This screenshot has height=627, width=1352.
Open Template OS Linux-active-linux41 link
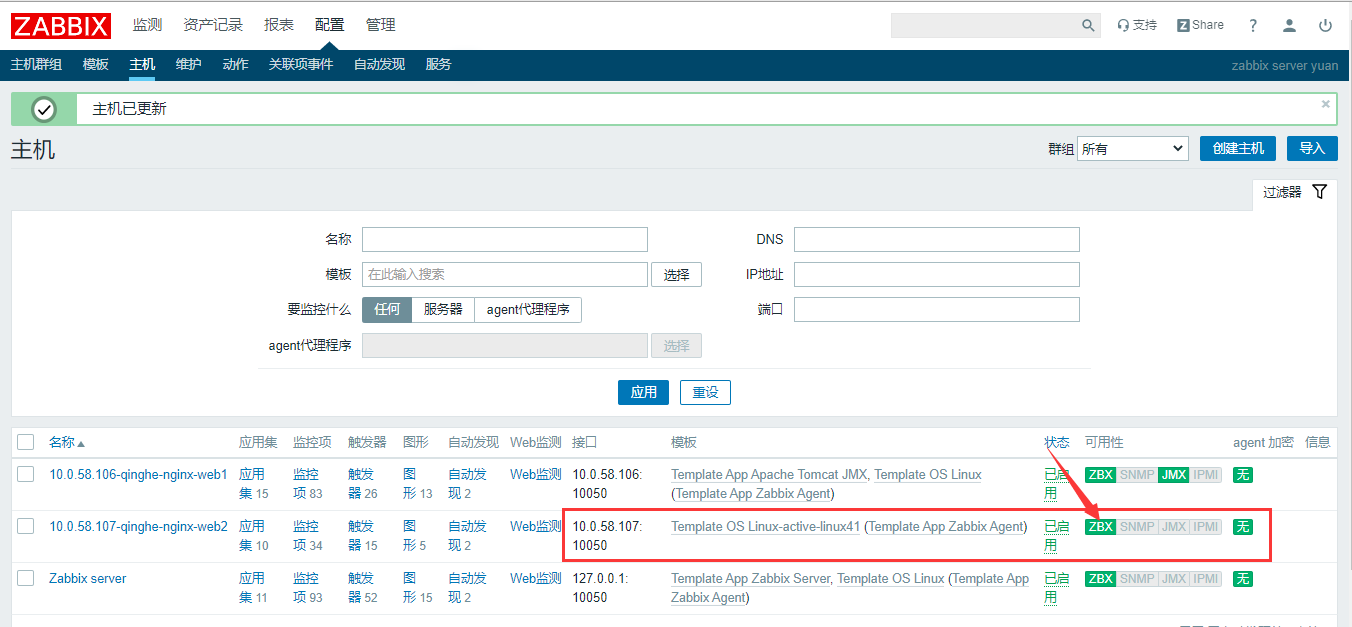[765, 526]
